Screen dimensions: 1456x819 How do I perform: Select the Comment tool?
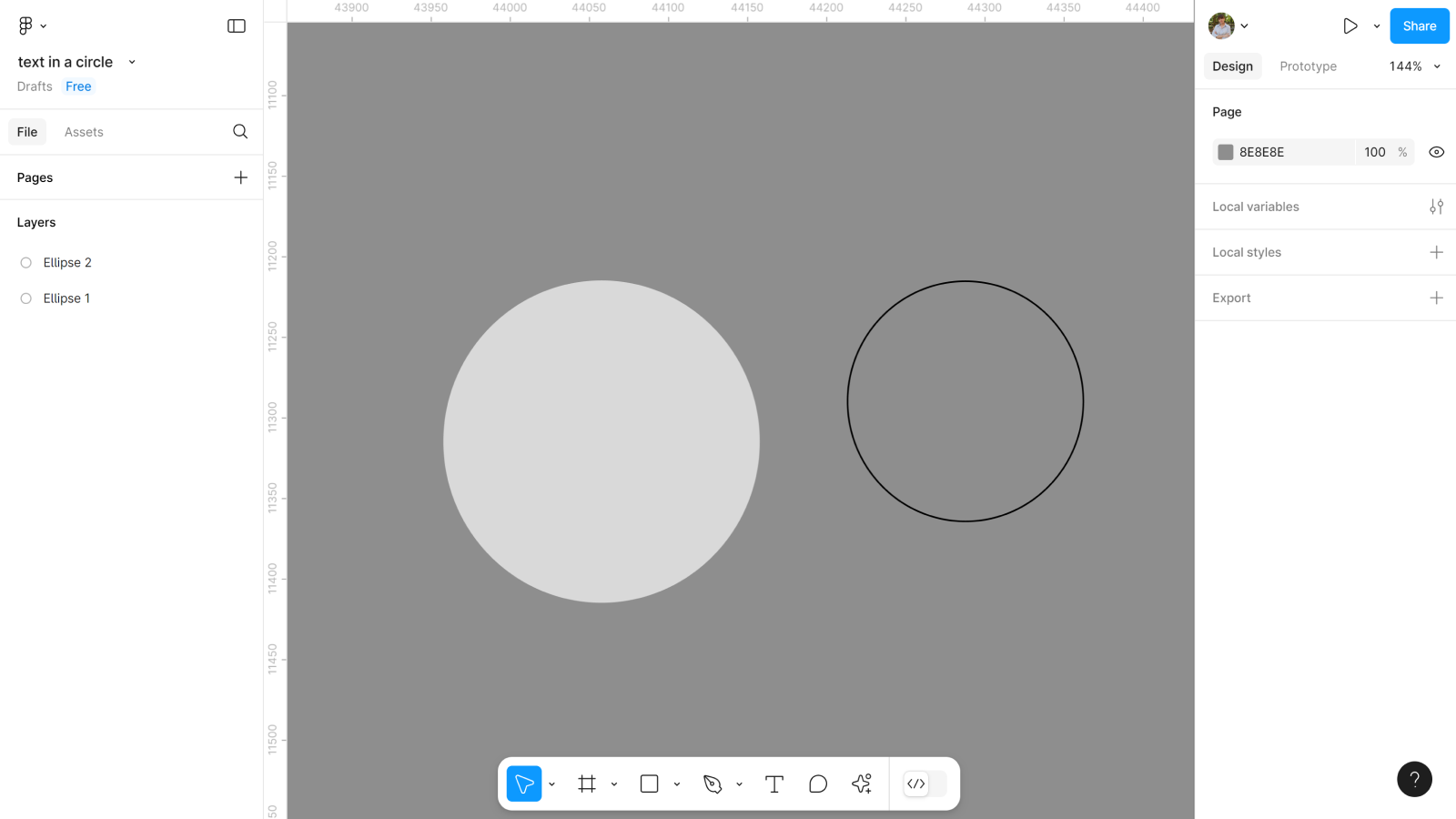point(818,784)
